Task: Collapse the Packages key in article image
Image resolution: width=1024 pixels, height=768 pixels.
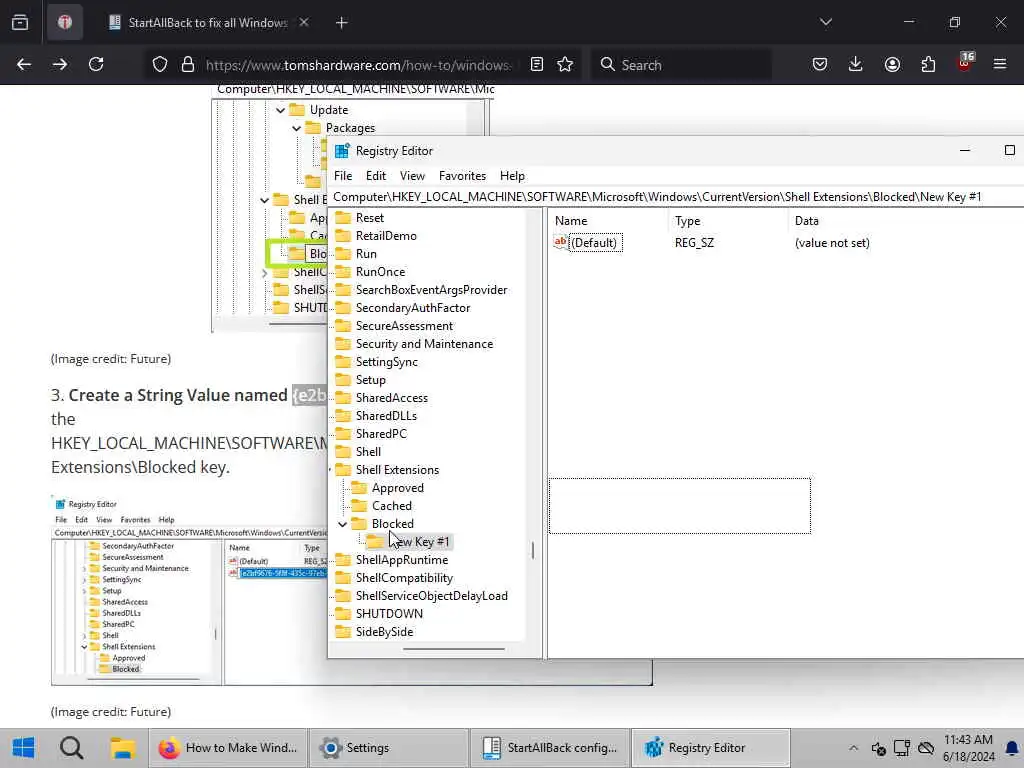Action: pyautogui.click(x=296, y=128)
